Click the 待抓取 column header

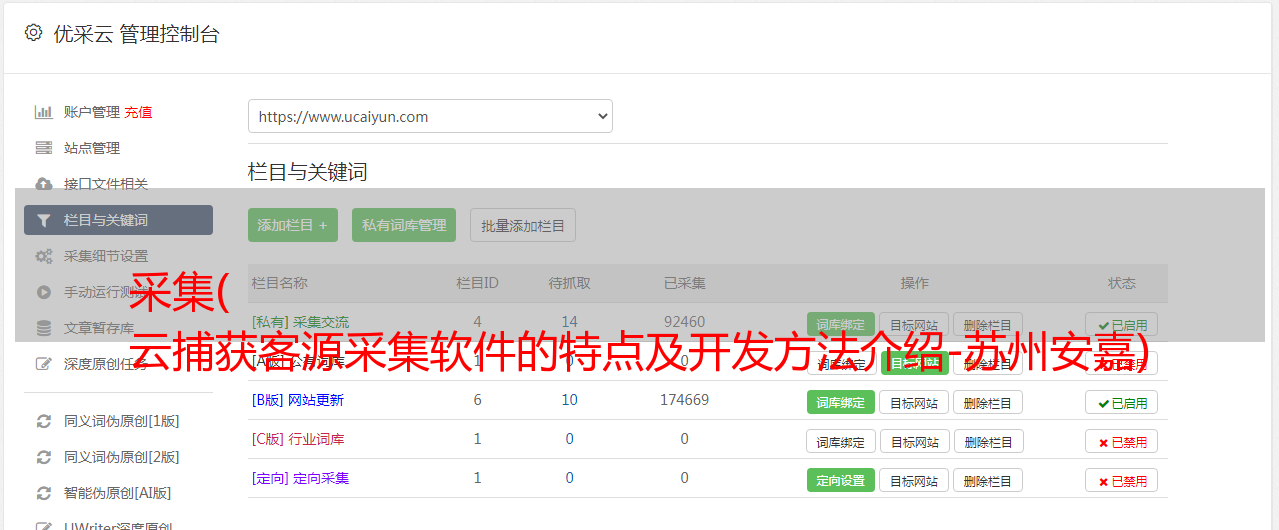(x=570, y=283)
